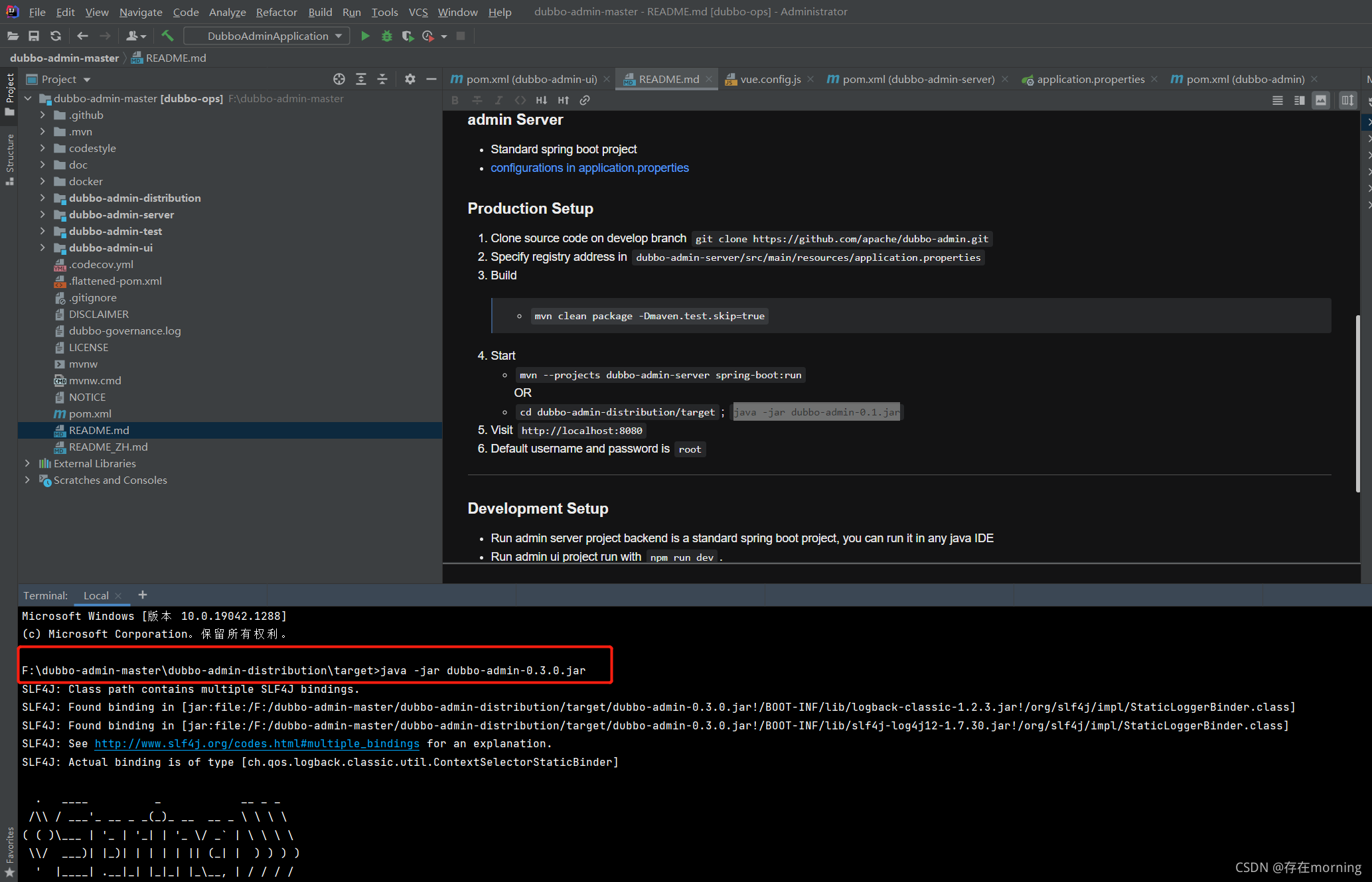Switch to application.properties editor tab

1090,79
